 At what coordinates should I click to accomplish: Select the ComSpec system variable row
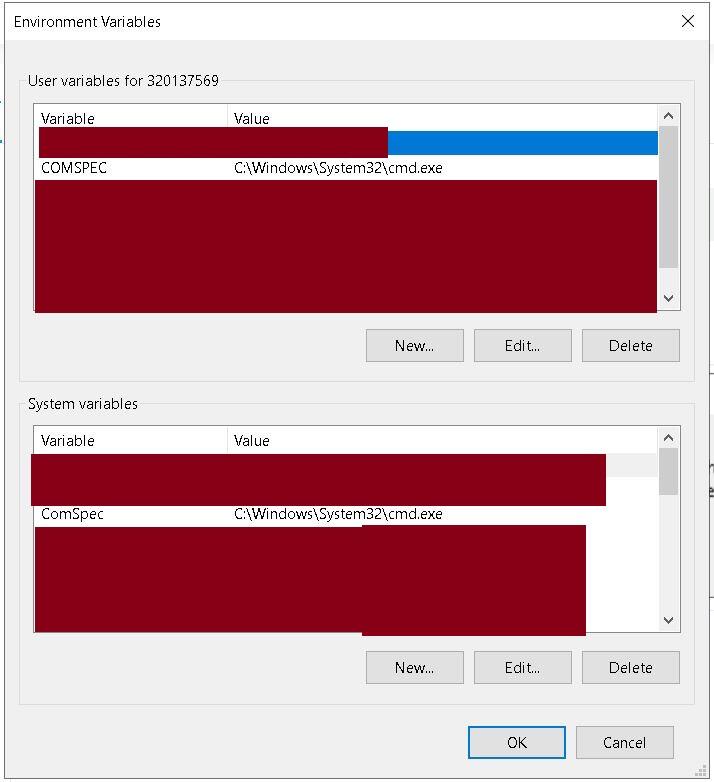(346, 514)
